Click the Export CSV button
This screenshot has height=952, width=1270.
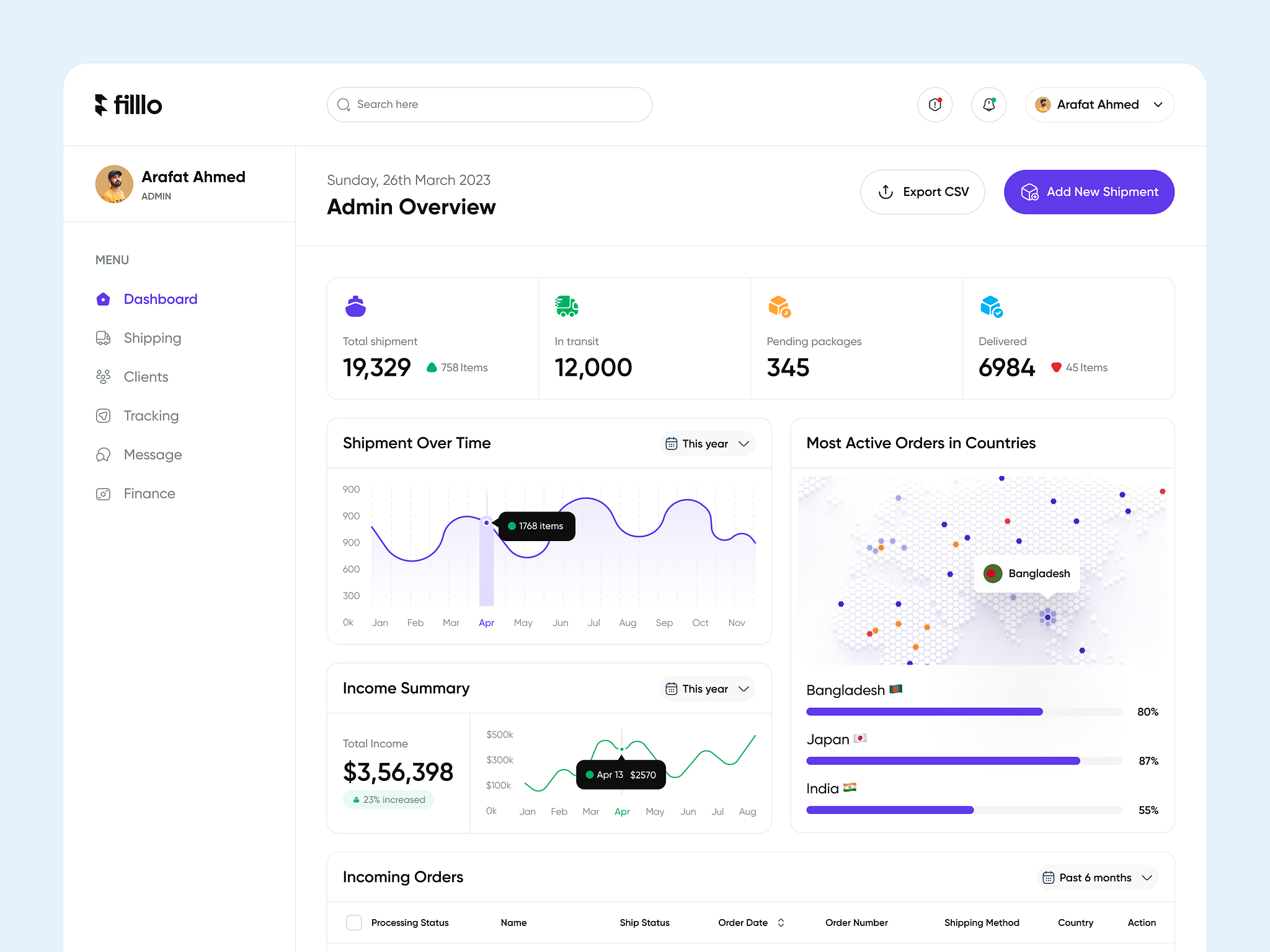923,192
